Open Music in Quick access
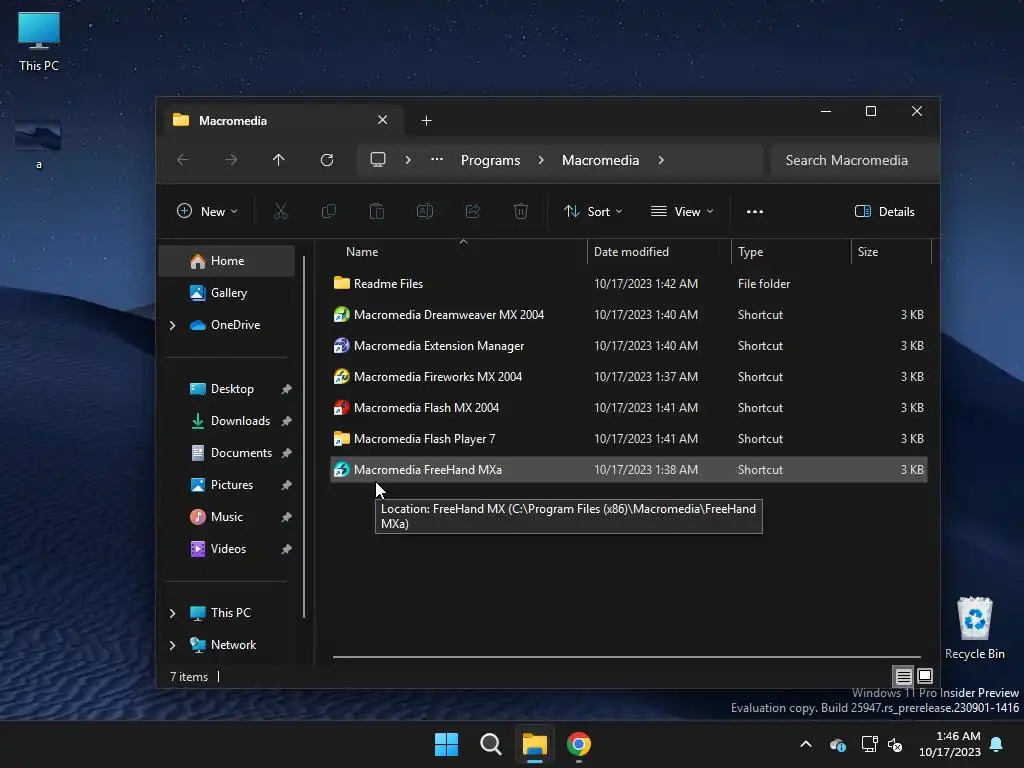 point(226,517)
